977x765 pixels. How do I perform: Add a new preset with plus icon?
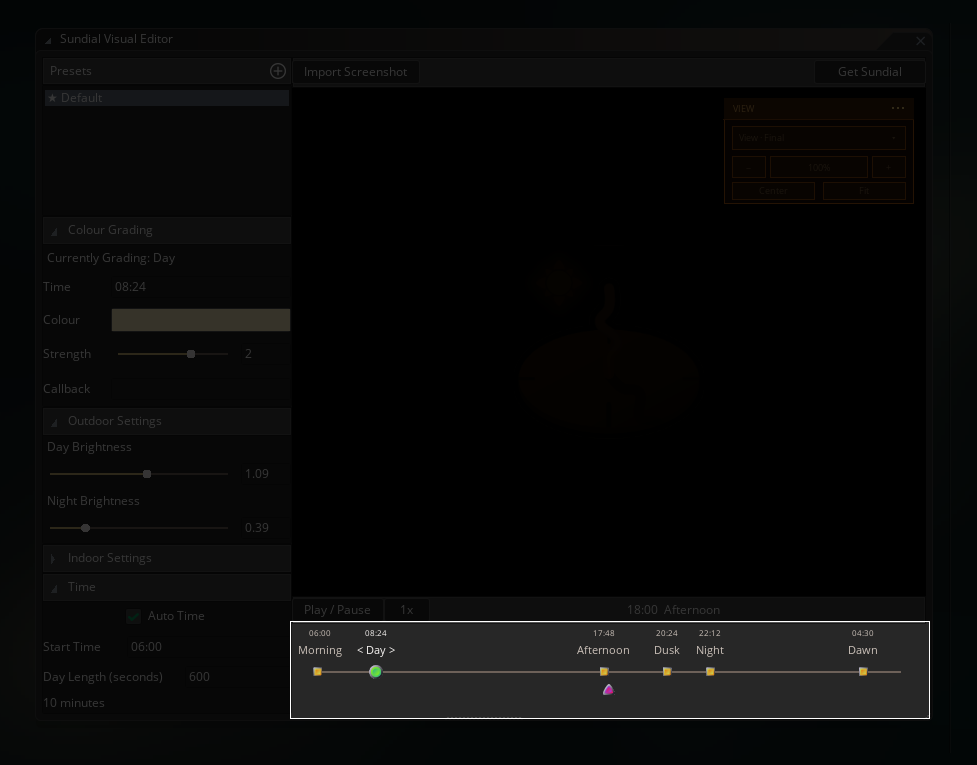coord(278,71)
